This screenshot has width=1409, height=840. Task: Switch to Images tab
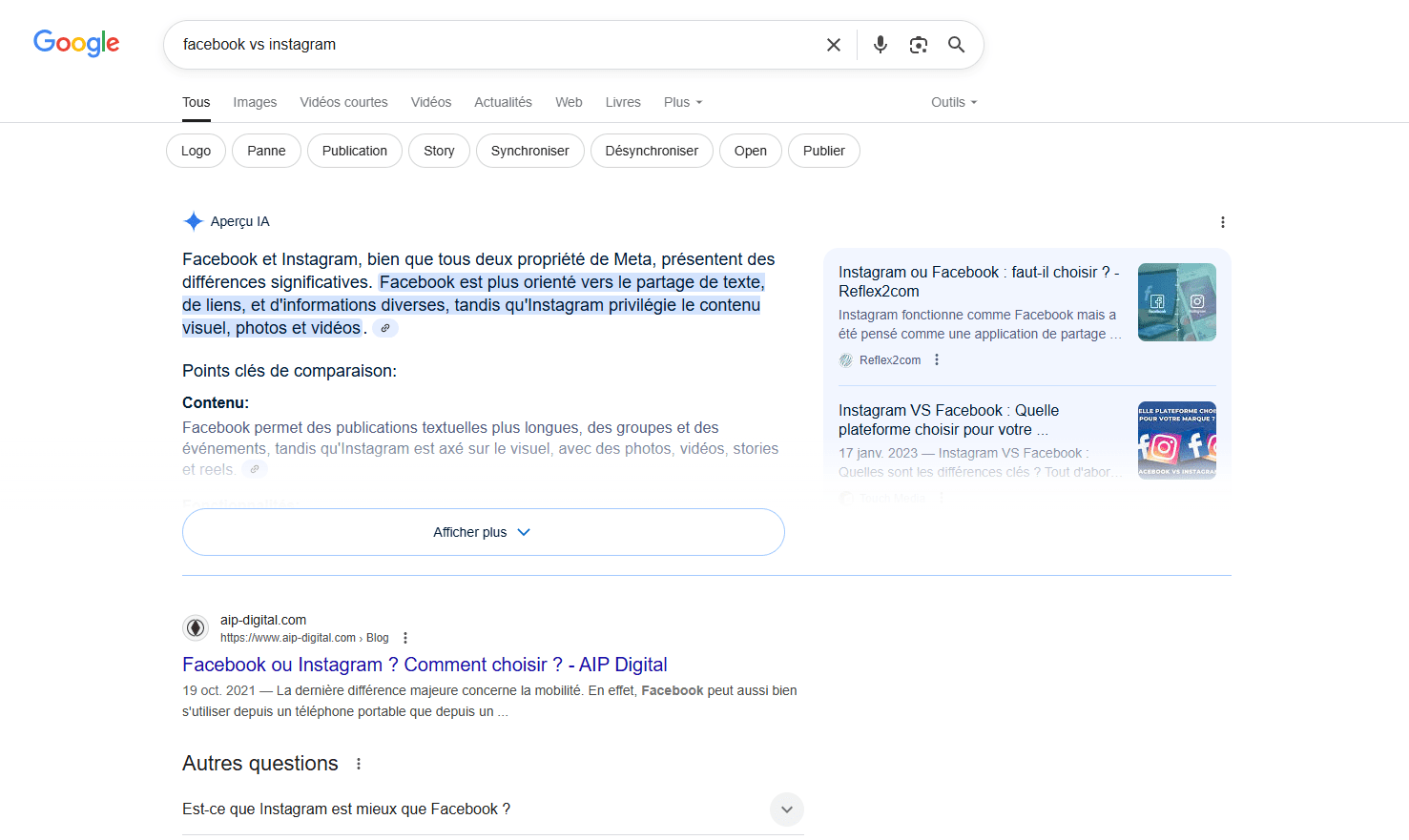tap(255, 102)
